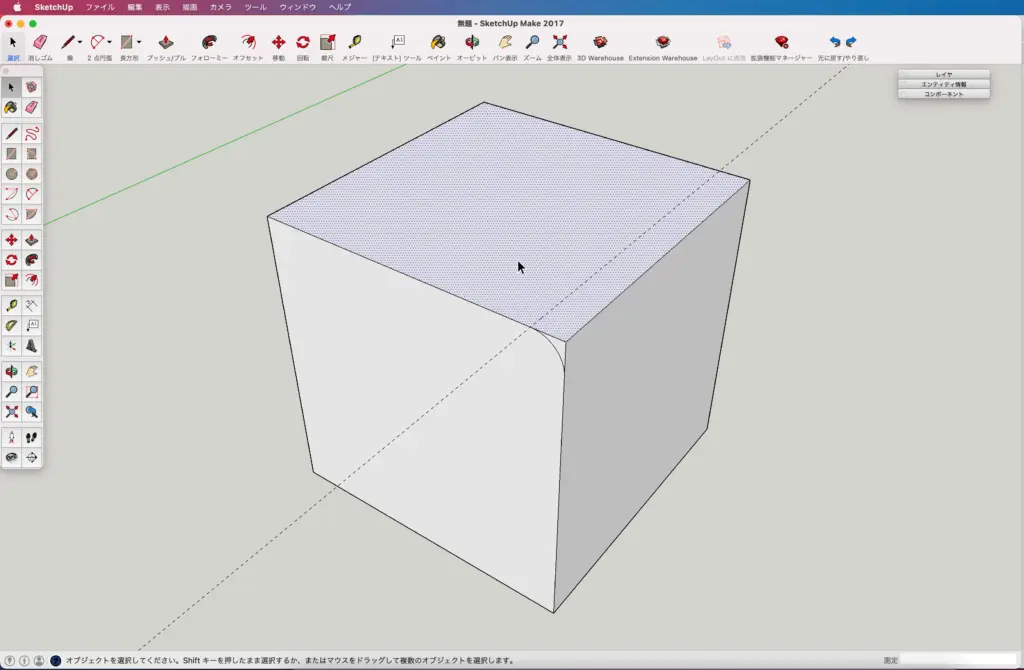1024x670 pixels.
Task: Select the Tape Measure (メジャー) tool in top toolbar
Action: 355,42
